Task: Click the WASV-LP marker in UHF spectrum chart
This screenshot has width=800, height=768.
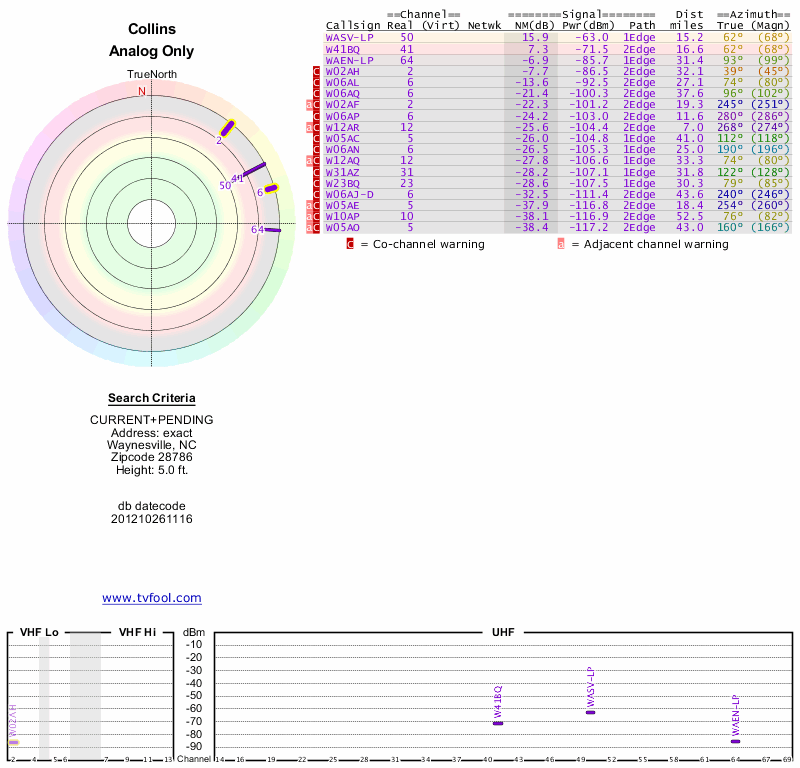Action: [590, 711]
